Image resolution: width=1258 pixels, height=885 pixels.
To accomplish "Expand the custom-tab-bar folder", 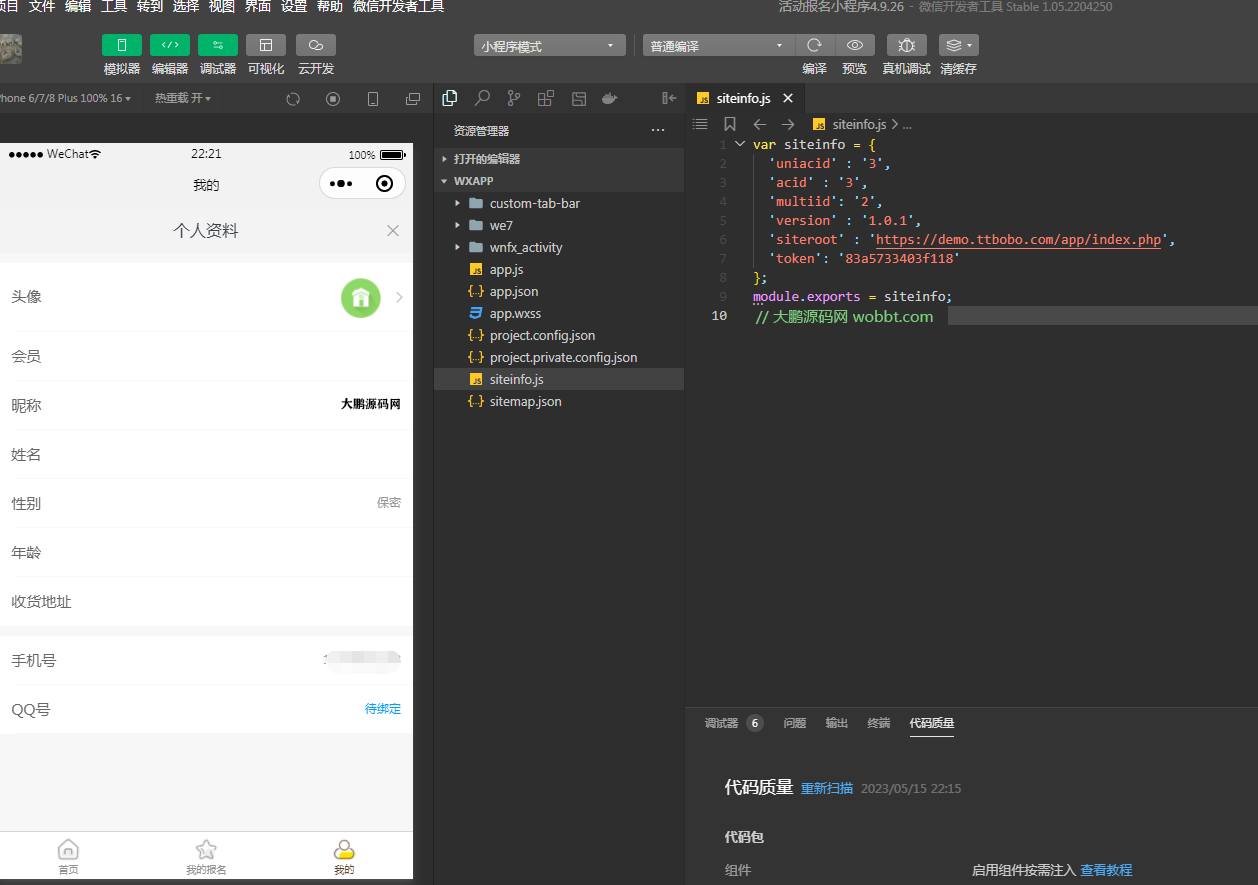I will point(459,203).
